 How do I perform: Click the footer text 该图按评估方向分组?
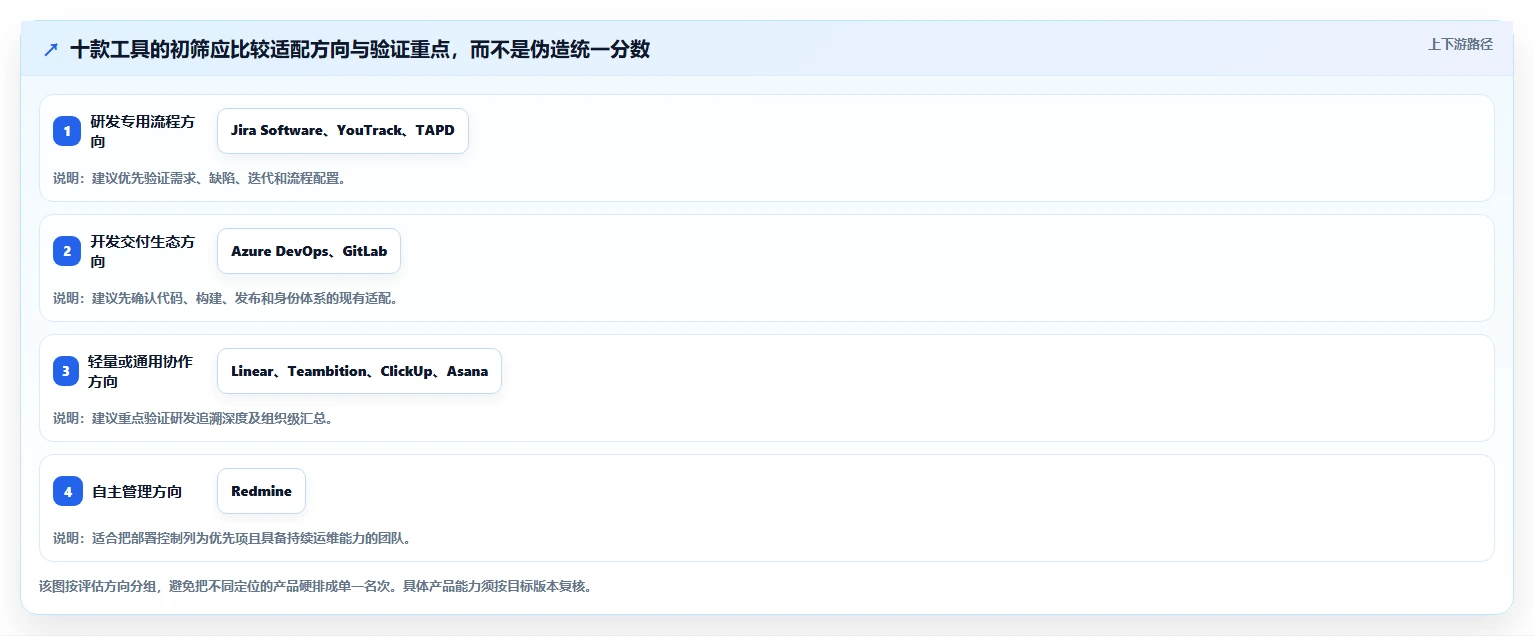[x=315, y=586]
